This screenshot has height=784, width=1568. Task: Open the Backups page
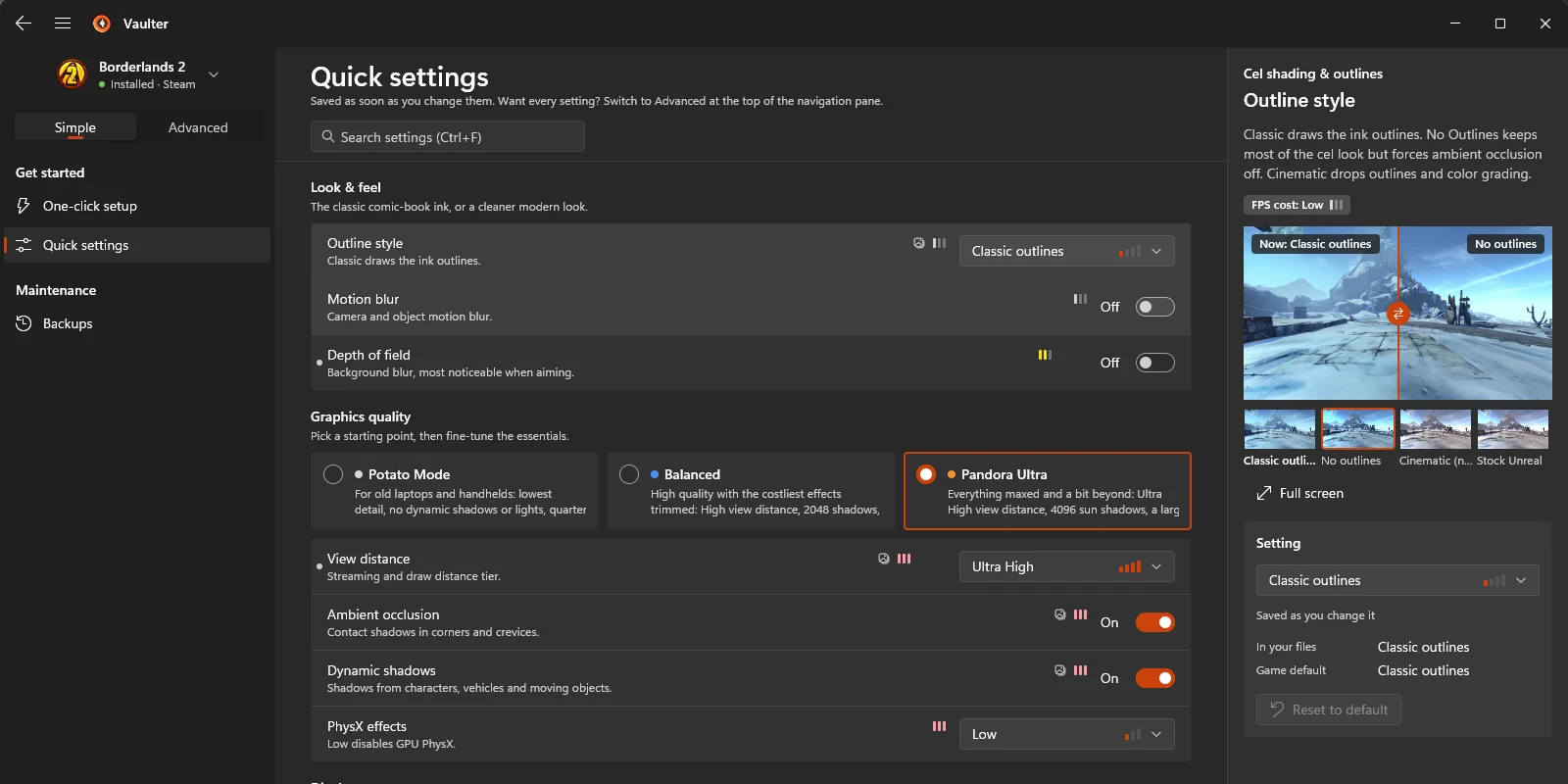[137, 323]
